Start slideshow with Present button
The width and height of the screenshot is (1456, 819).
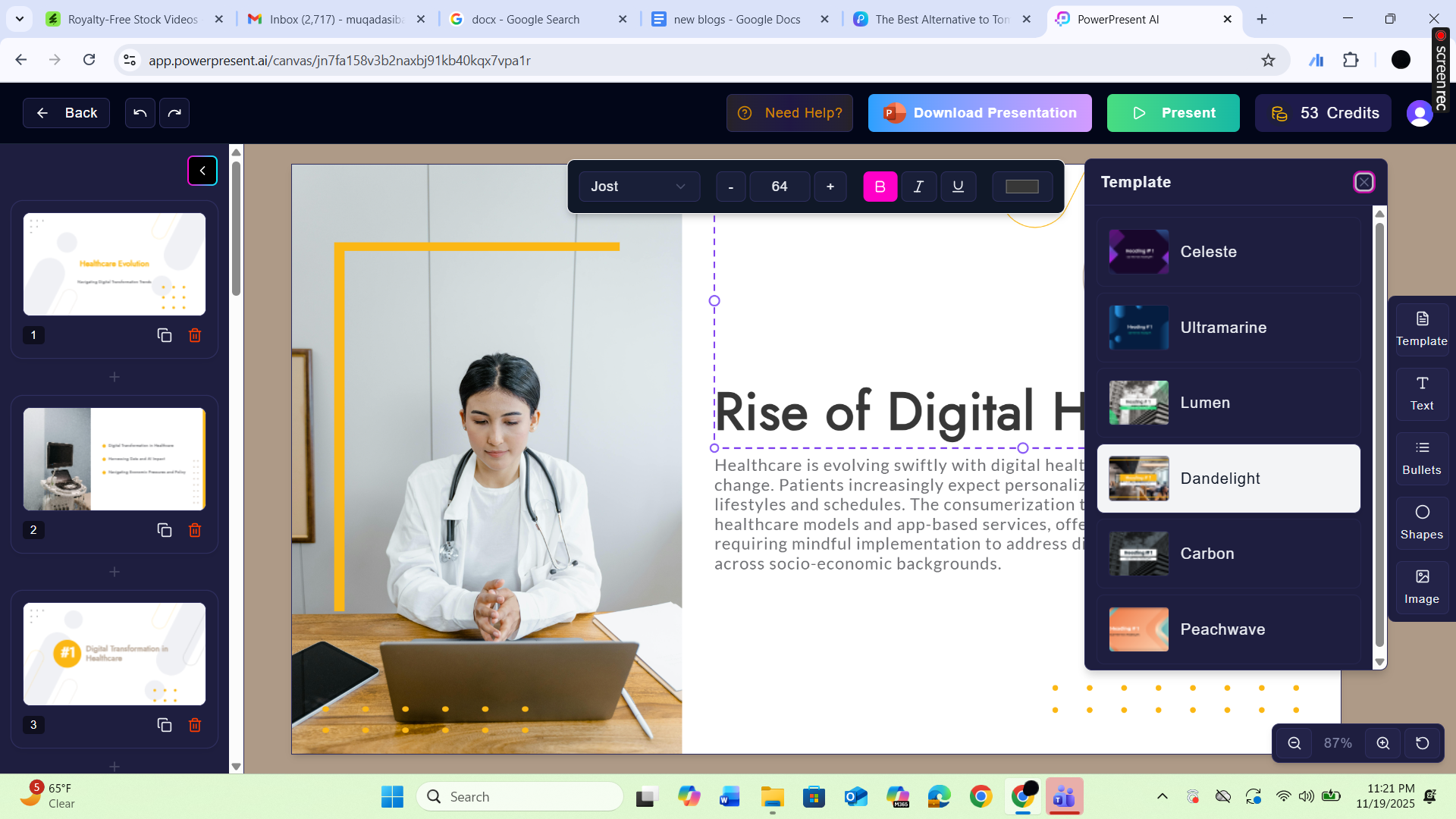click(1172, 113)
